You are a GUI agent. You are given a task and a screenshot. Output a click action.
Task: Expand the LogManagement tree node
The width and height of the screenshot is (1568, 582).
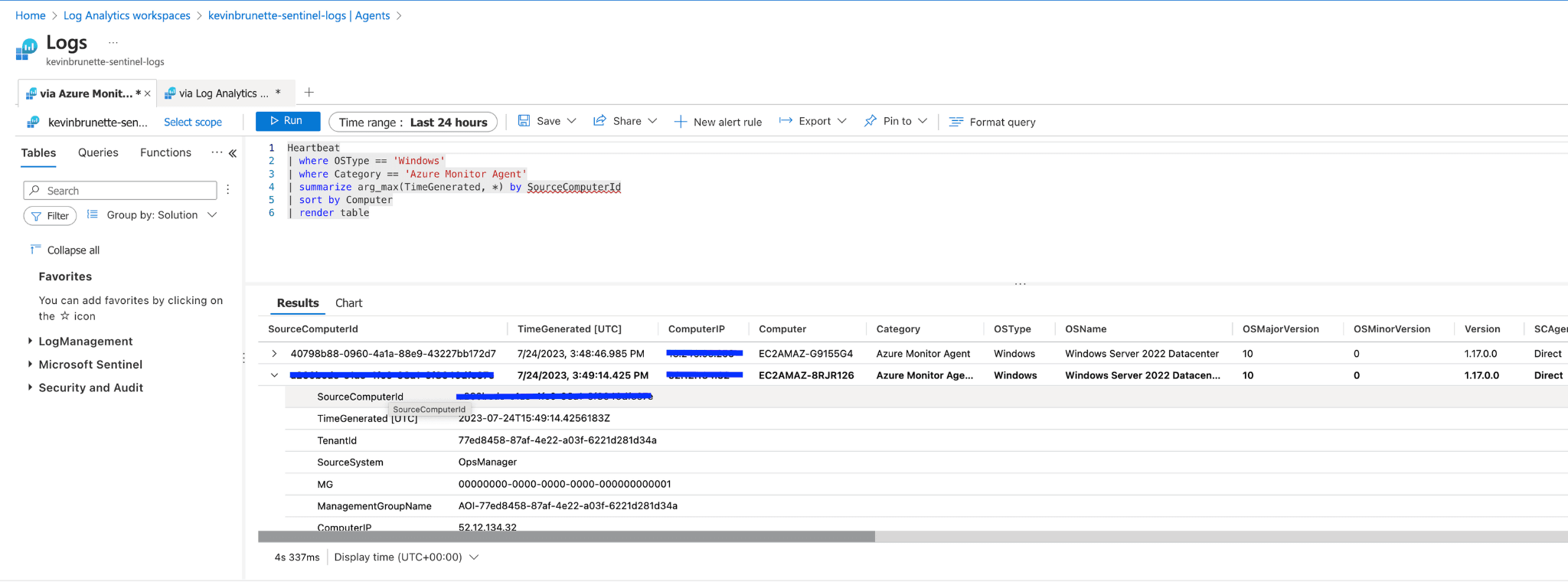tap(30, 342)
